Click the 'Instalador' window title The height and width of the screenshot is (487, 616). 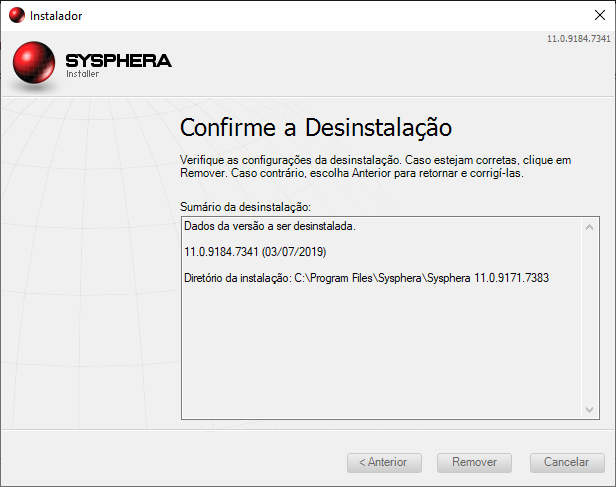(56, 16)
